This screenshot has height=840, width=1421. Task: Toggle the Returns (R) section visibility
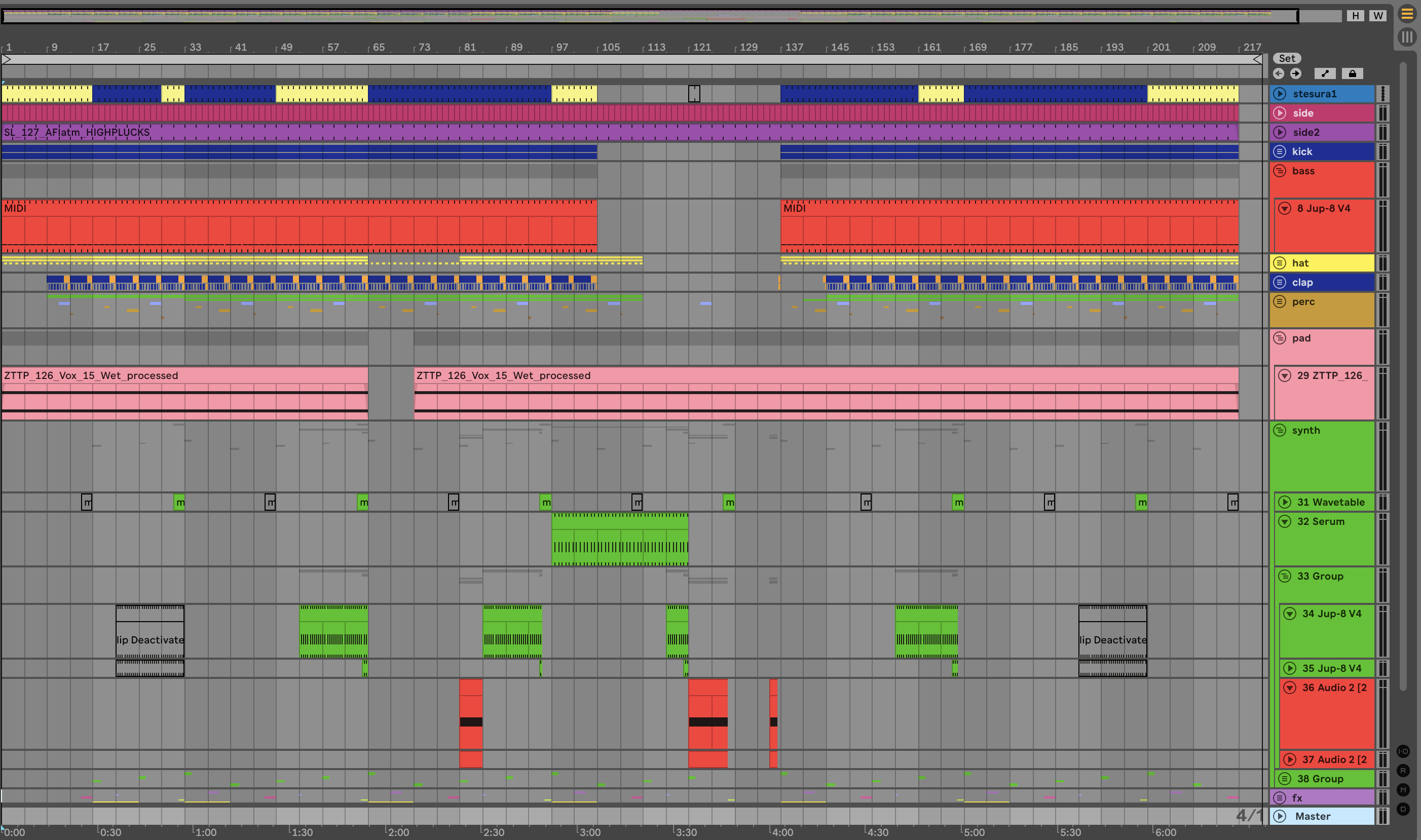(1403, 771)
